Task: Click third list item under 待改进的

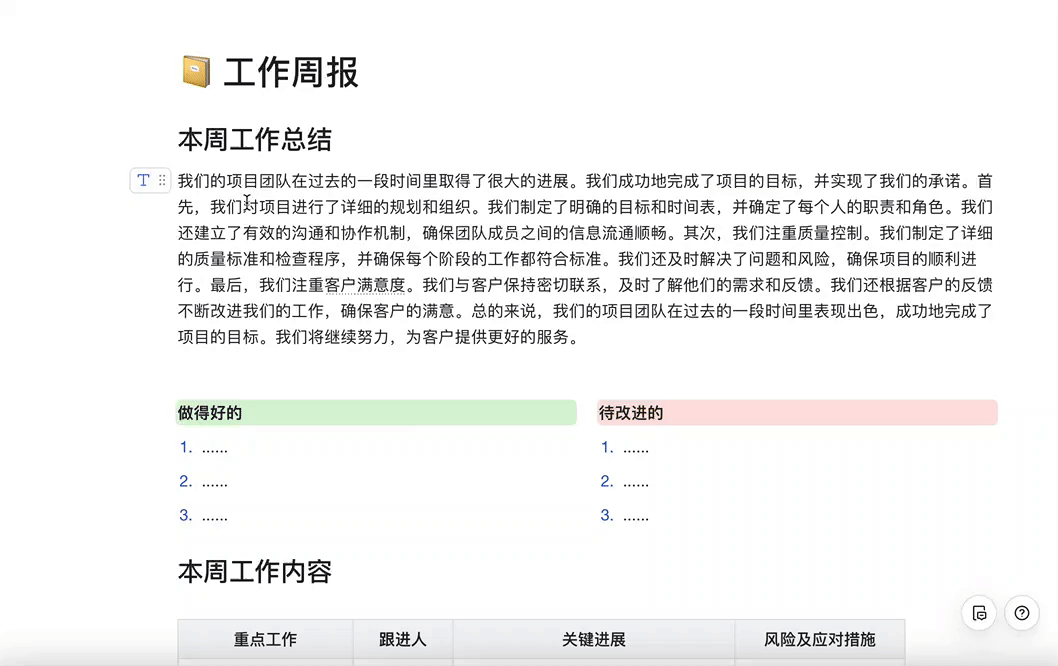Action: coord(625,516)
